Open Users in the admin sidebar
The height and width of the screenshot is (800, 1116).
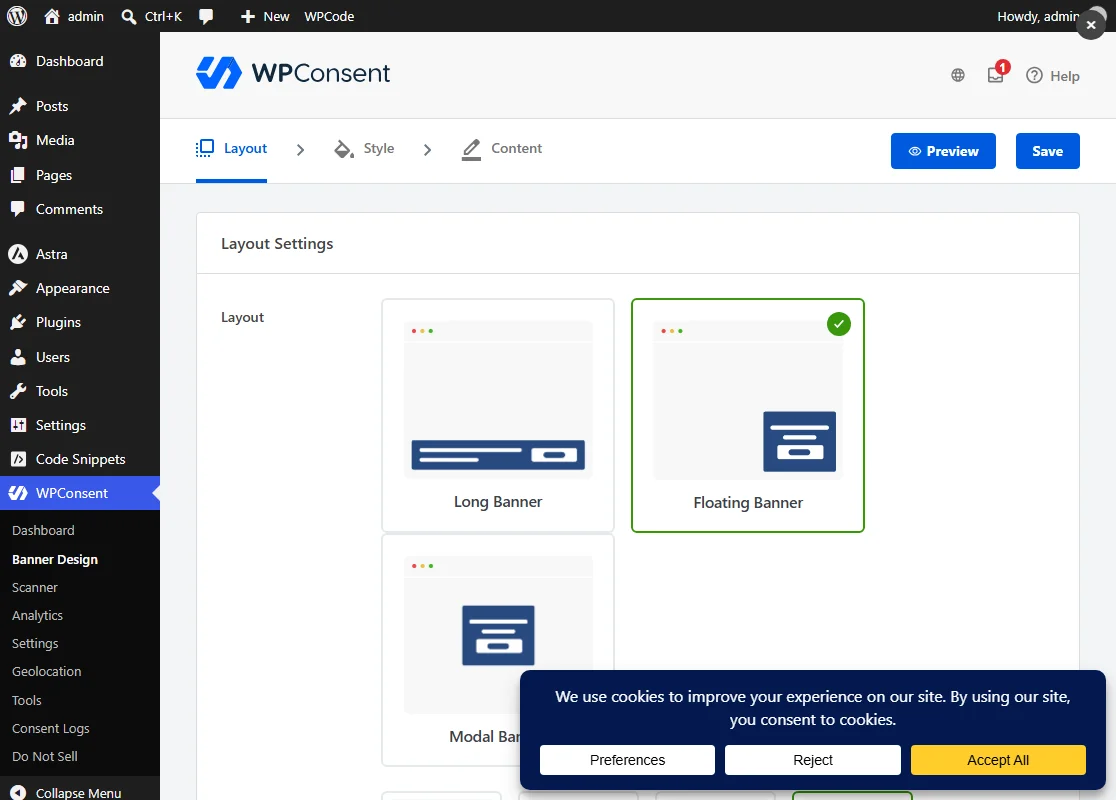(x=80, y=357)
